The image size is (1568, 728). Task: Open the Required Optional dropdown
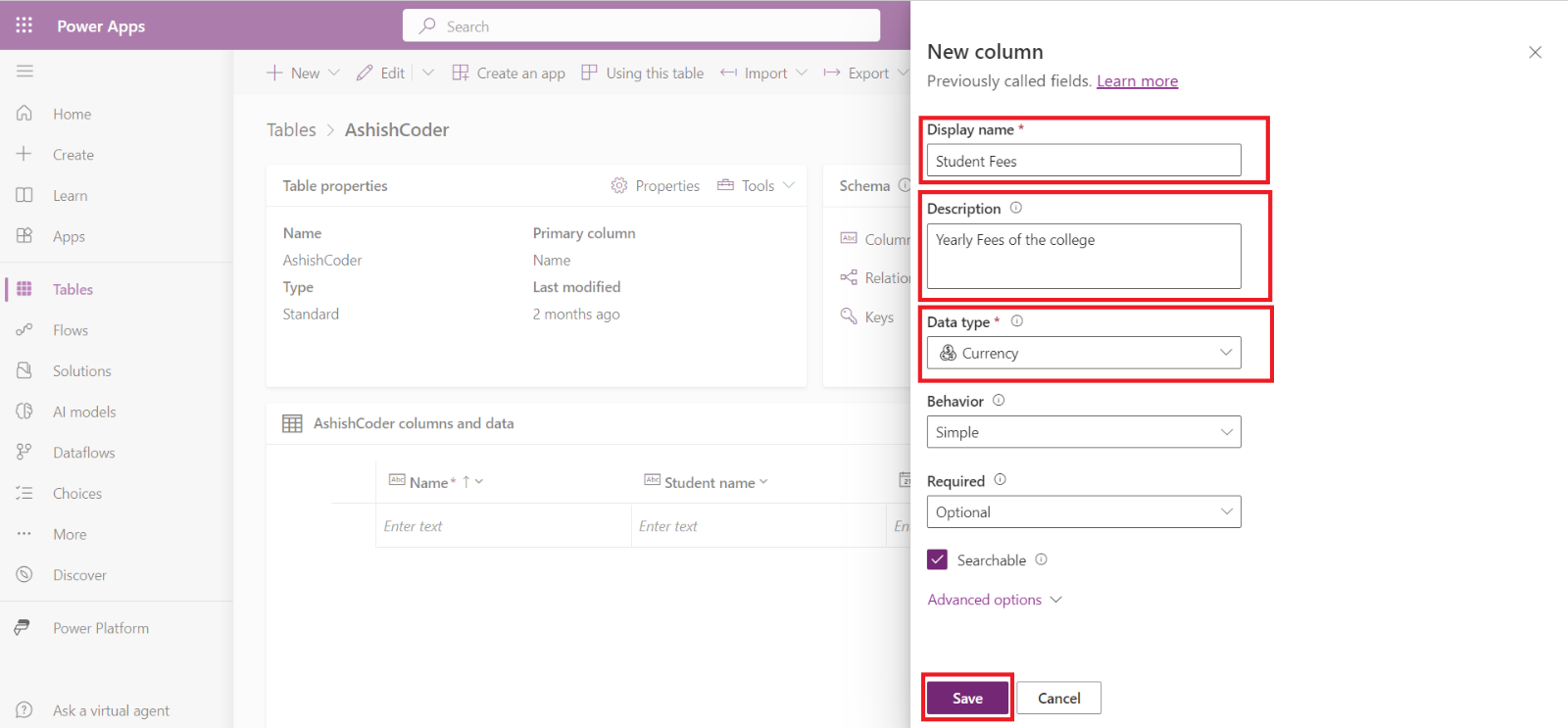coord(1083,511)
